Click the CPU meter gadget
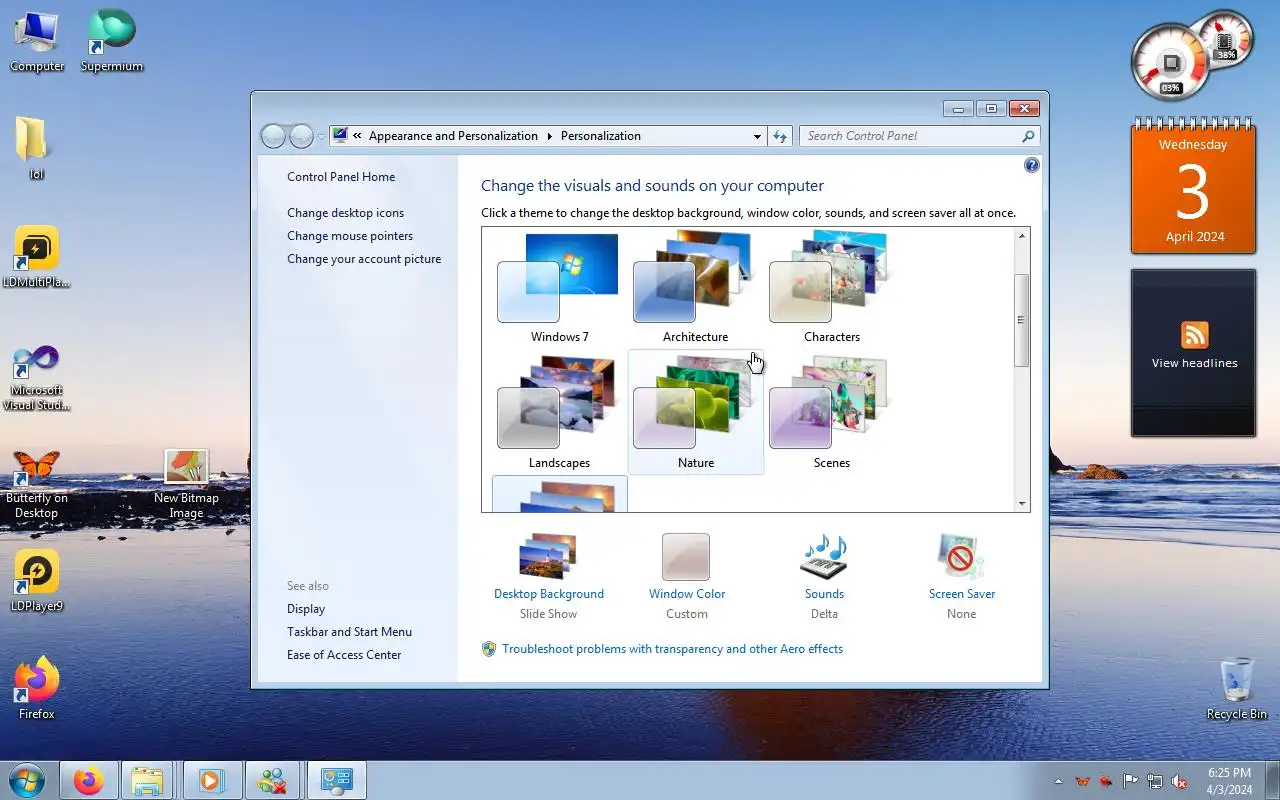This screenshot has height=800, width=1280. point(1170,62)
